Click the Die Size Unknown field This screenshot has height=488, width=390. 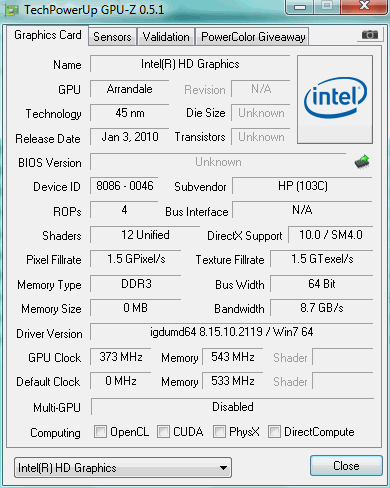click(x=261, y=113)
